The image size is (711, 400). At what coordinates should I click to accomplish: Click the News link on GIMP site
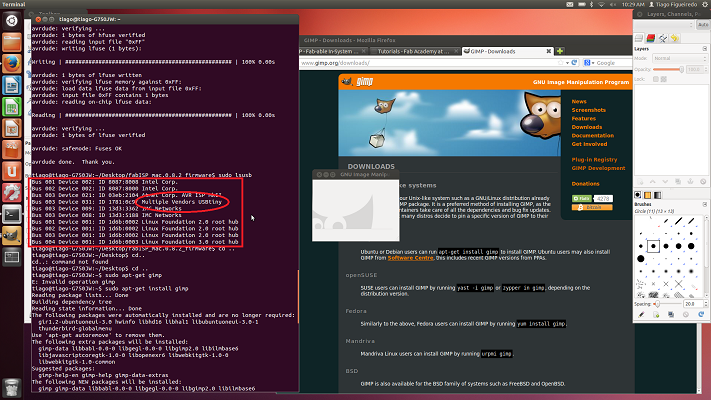click(x=579, y=102)
